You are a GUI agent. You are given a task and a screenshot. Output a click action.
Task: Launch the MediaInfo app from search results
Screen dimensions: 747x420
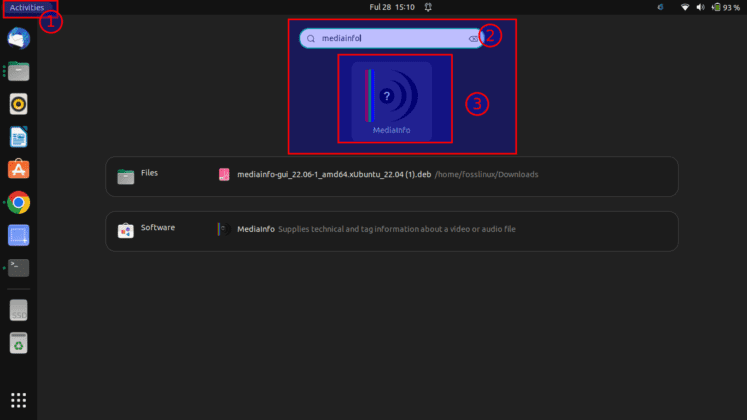(x=391, y=99)
